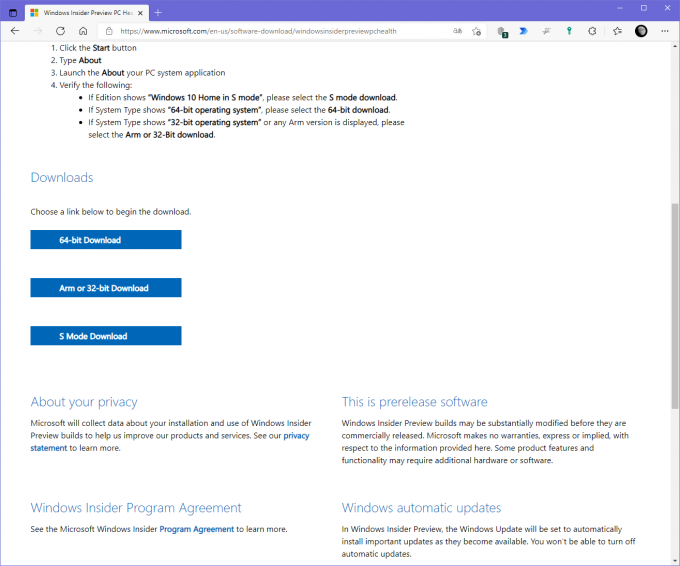Open the Favorites list
Image resolution: width=680 pixels, height=566 pixels.
coord(617,31)
